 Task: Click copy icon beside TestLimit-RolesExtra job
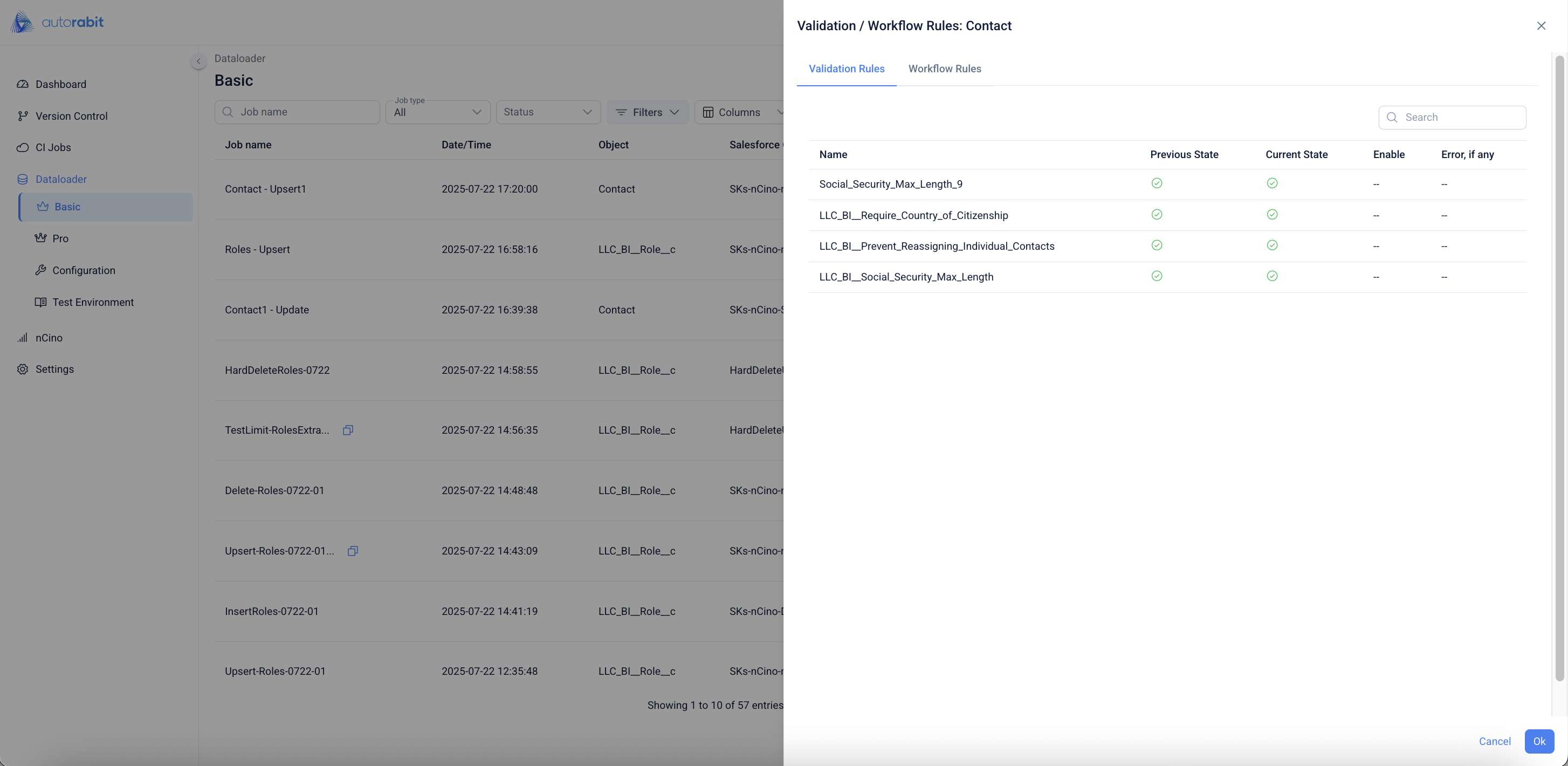(348, 430)
